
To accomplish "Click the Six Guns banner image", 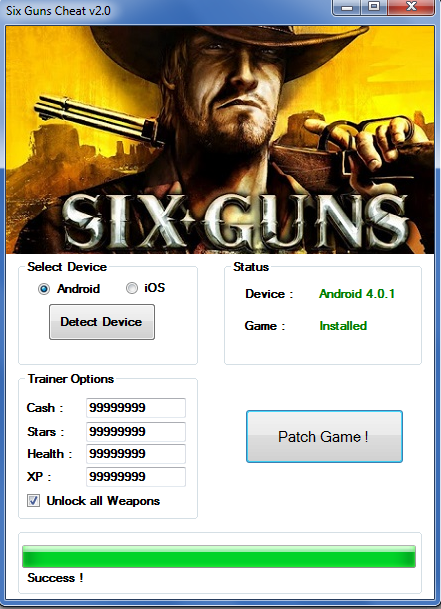I will pos(220,140).
